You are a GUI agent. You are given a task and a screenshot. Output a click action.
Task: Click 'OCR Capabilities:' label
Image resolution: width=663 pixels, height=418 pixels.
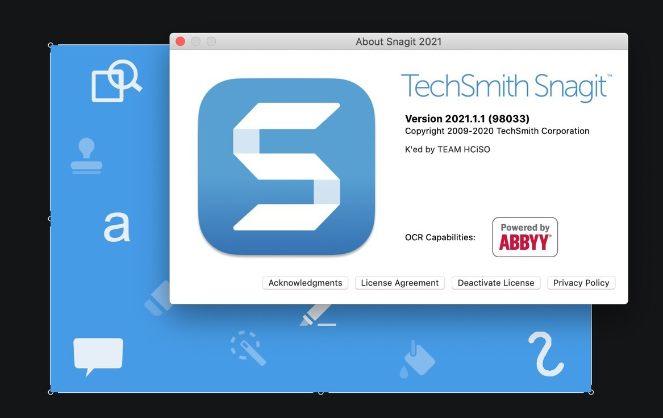tap(440, 237)
